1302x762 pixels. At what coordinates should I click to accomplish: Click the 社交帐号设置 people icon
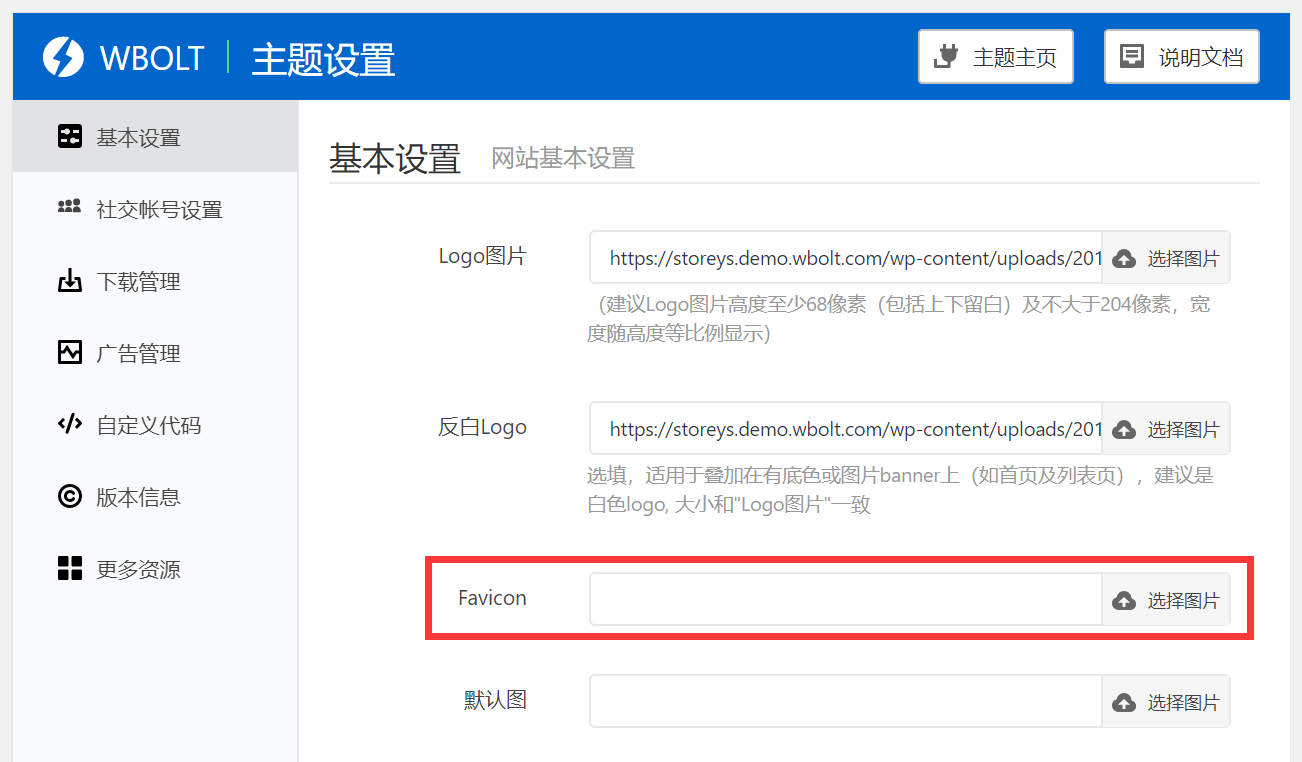coord(68,208)
